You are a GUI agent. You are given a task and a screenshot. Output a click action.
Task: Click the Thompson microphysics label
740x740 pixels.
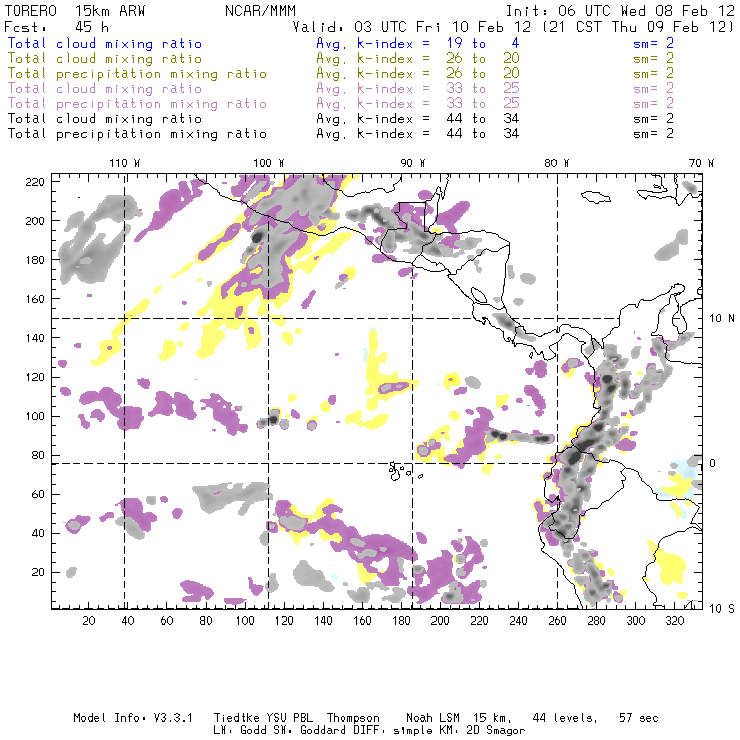[x=353, y=718]
